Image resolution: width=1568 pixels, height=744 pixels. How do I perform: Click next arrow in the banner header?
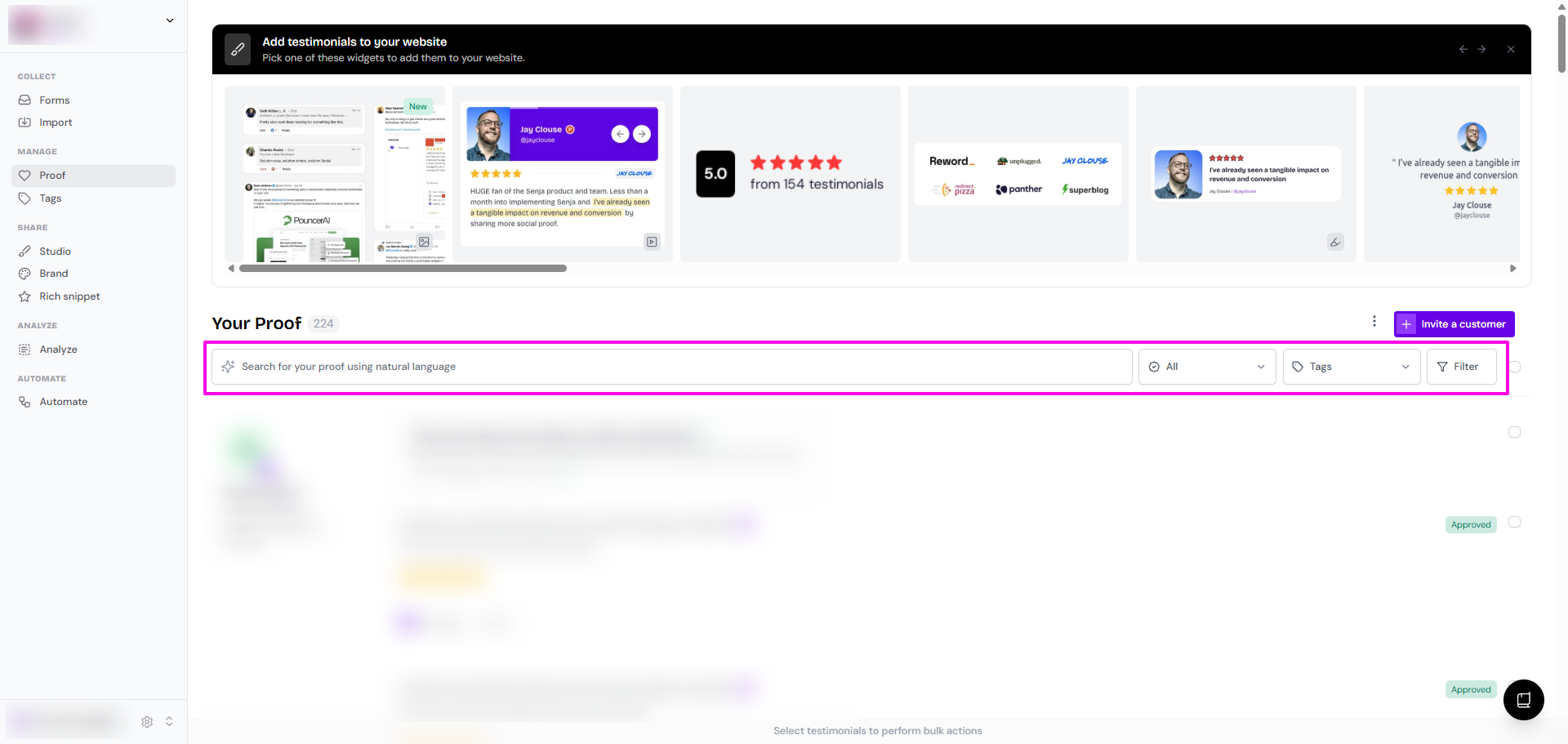[1481, 50]
